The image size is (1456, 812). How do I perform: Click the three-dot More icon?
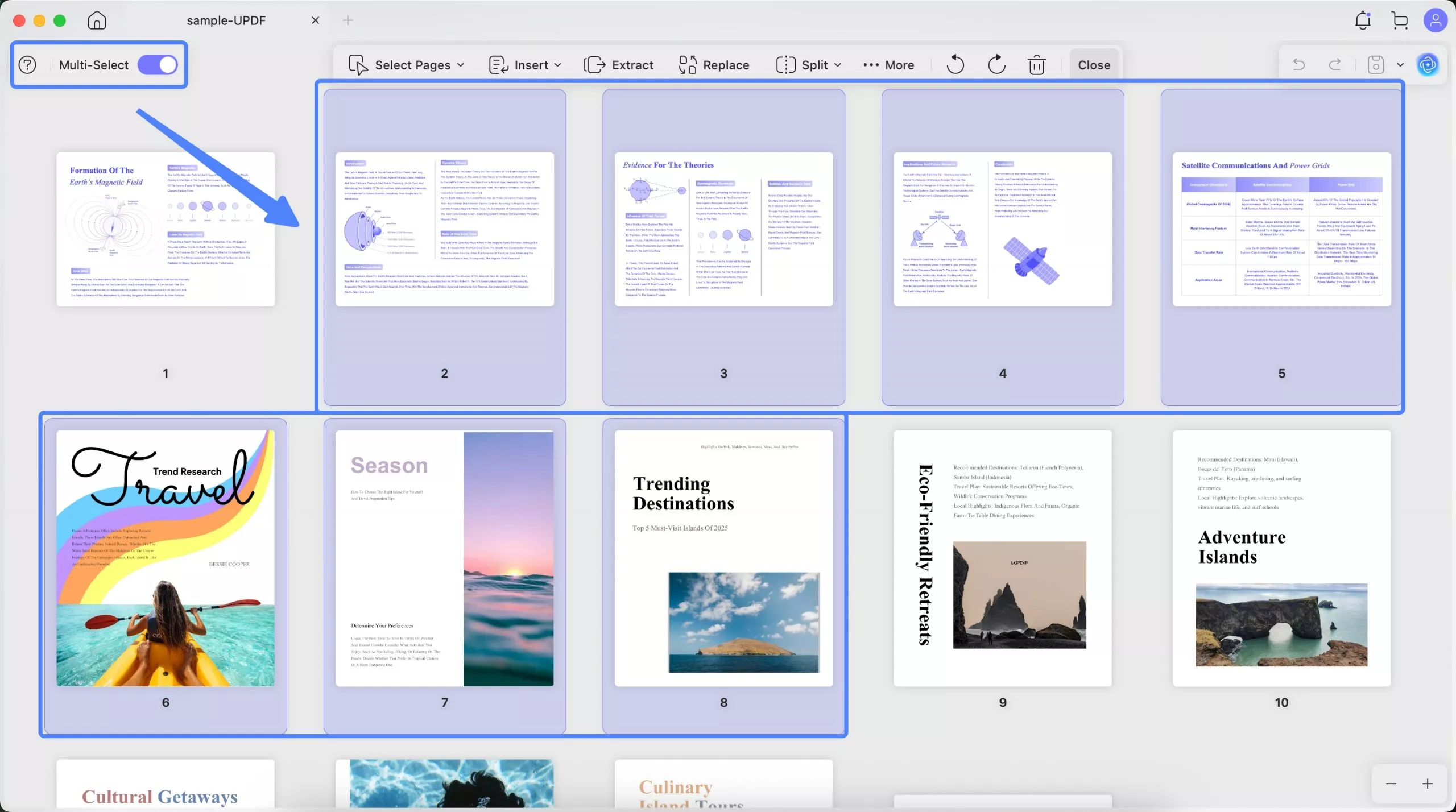coord(871,65)
